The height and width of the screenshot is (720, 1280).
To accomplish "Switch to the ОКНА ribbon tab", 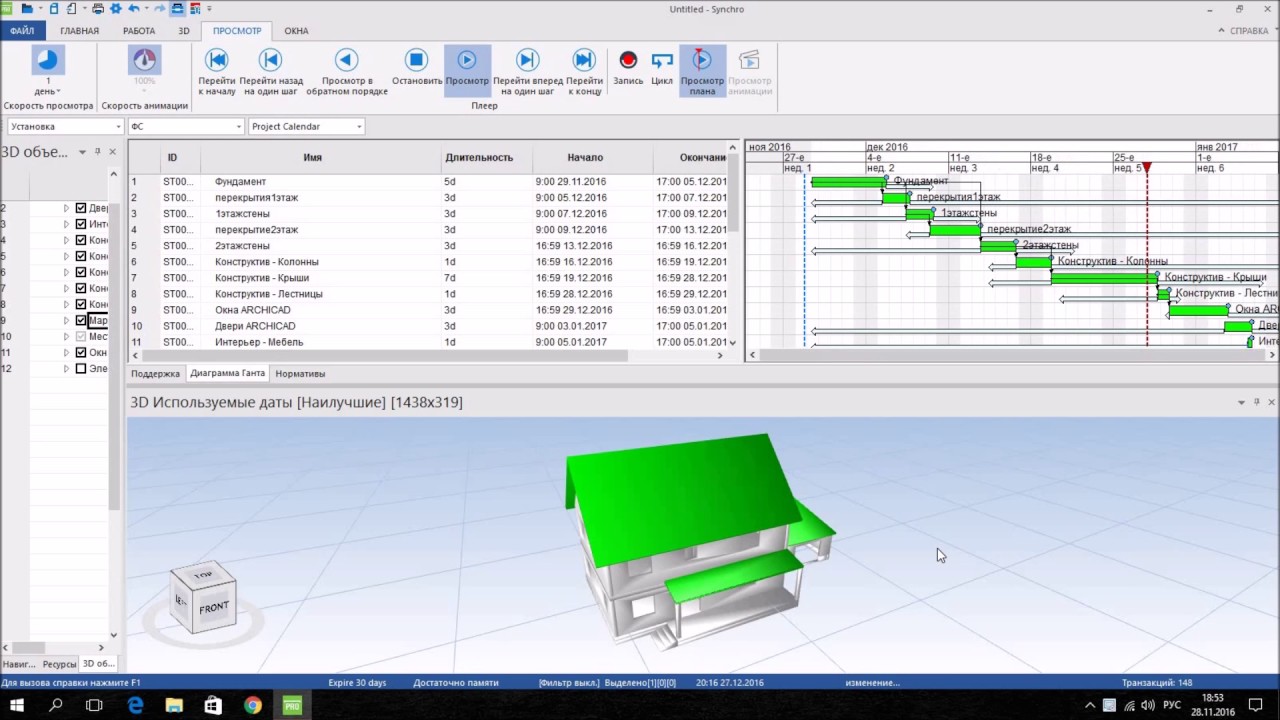I will [x=296, y=31].
